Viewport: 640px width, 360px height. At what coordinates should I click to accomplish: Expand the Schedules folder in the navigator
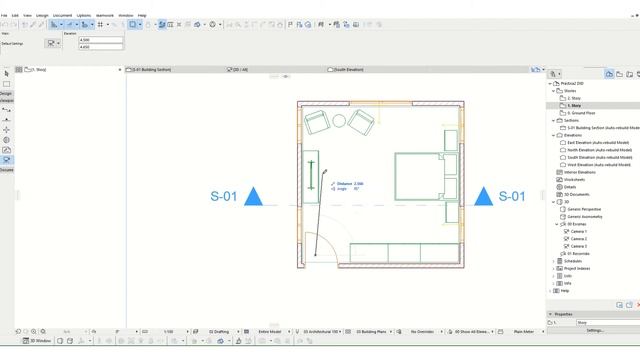click(x=554, y=261)
